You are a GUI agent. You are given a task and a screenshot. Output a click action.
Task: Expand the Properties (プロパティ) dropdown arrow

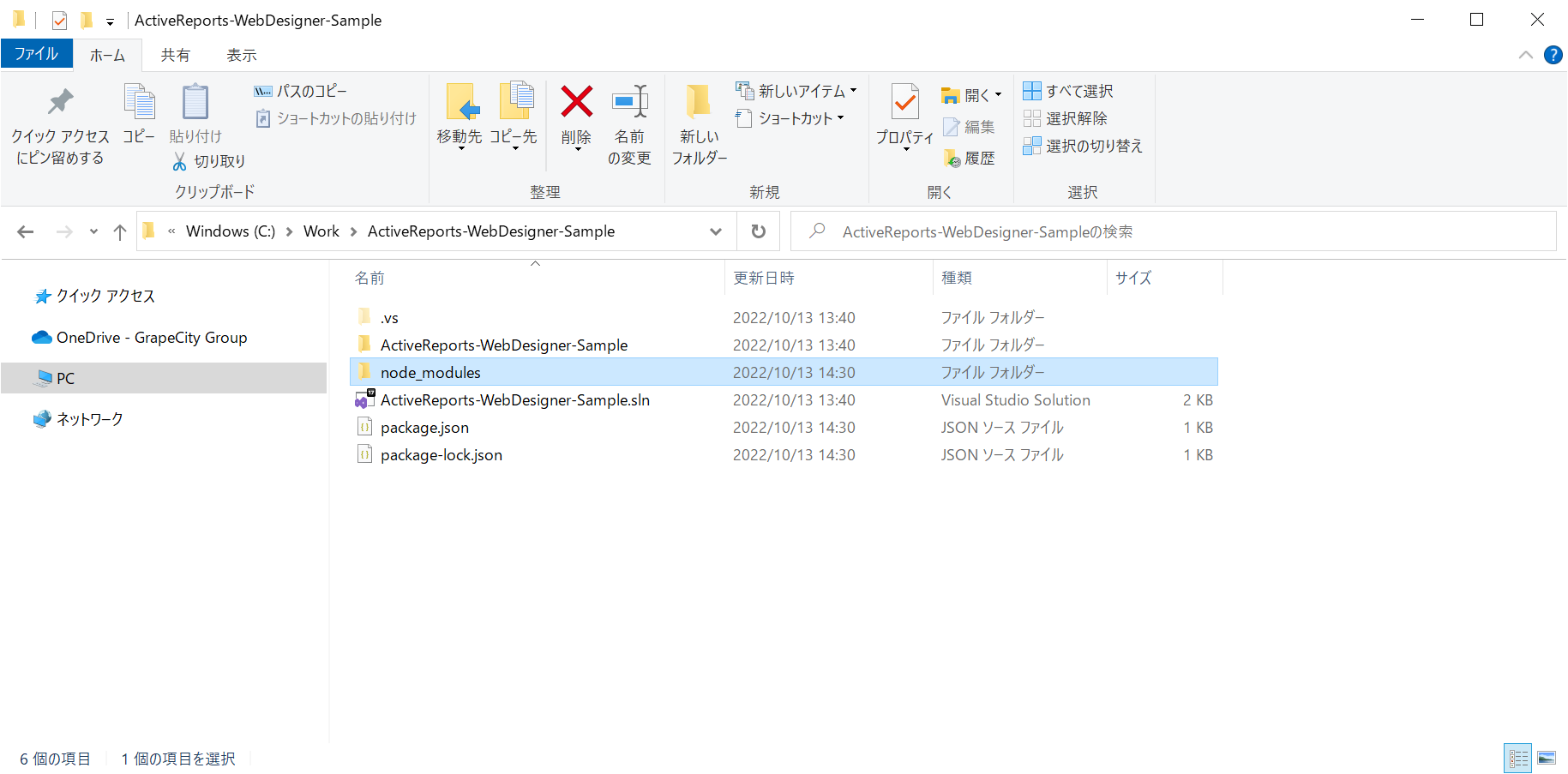point(905,150)
